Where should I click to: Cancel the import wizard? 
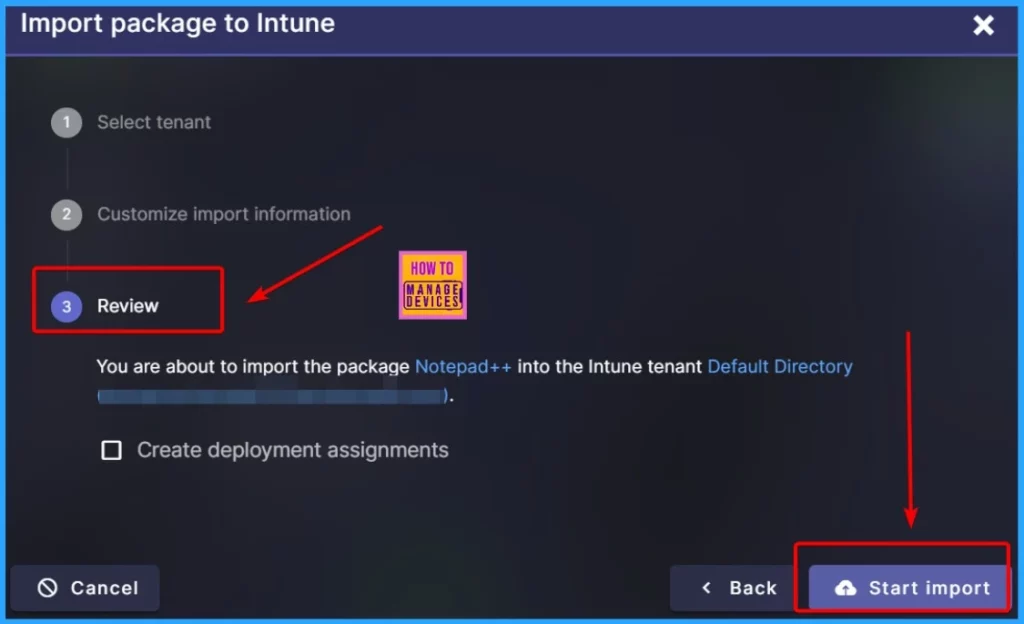point(85,588)
